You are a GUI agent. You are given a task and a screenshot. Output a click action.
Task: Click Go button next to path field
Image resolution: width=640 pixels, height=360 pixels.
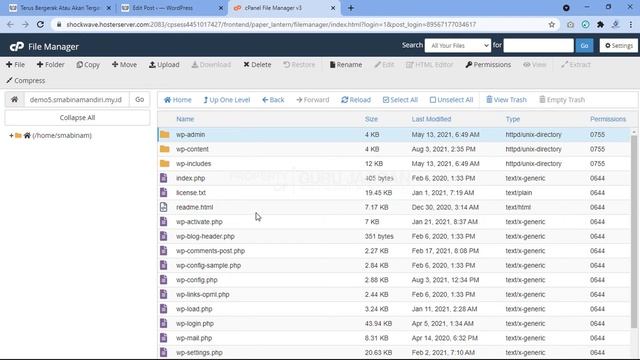[140, 100]
